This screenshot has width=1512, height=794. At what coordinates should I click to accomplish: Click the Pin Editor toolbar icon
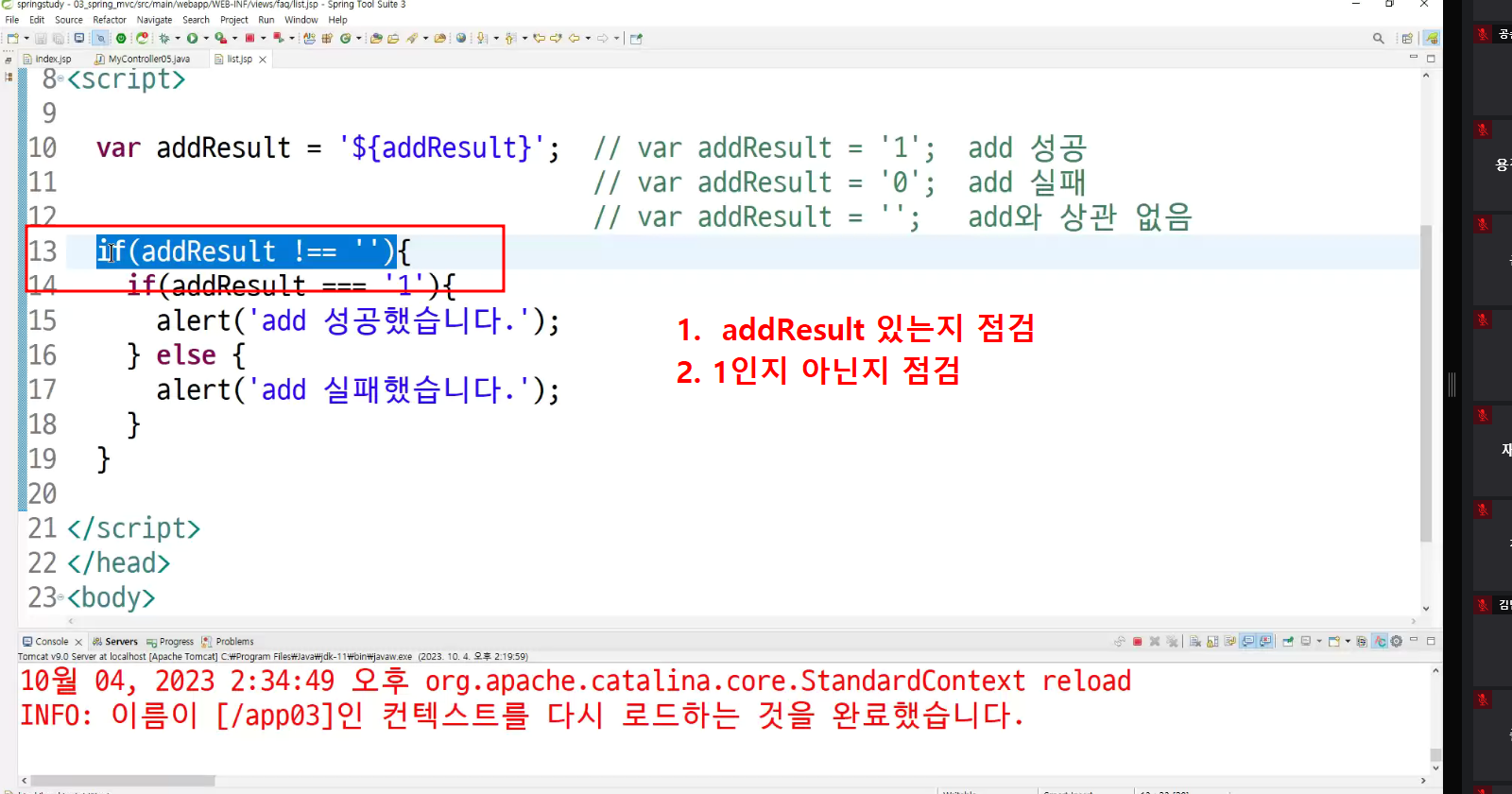[636, 39]
